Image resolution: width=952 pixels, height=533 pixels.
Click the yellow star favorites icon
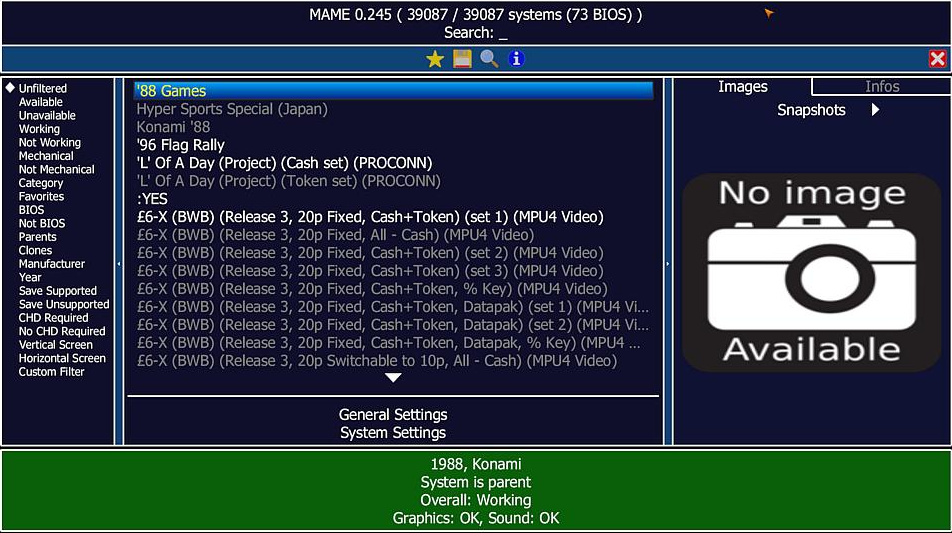pyautogui.click(x=435, y=59)
